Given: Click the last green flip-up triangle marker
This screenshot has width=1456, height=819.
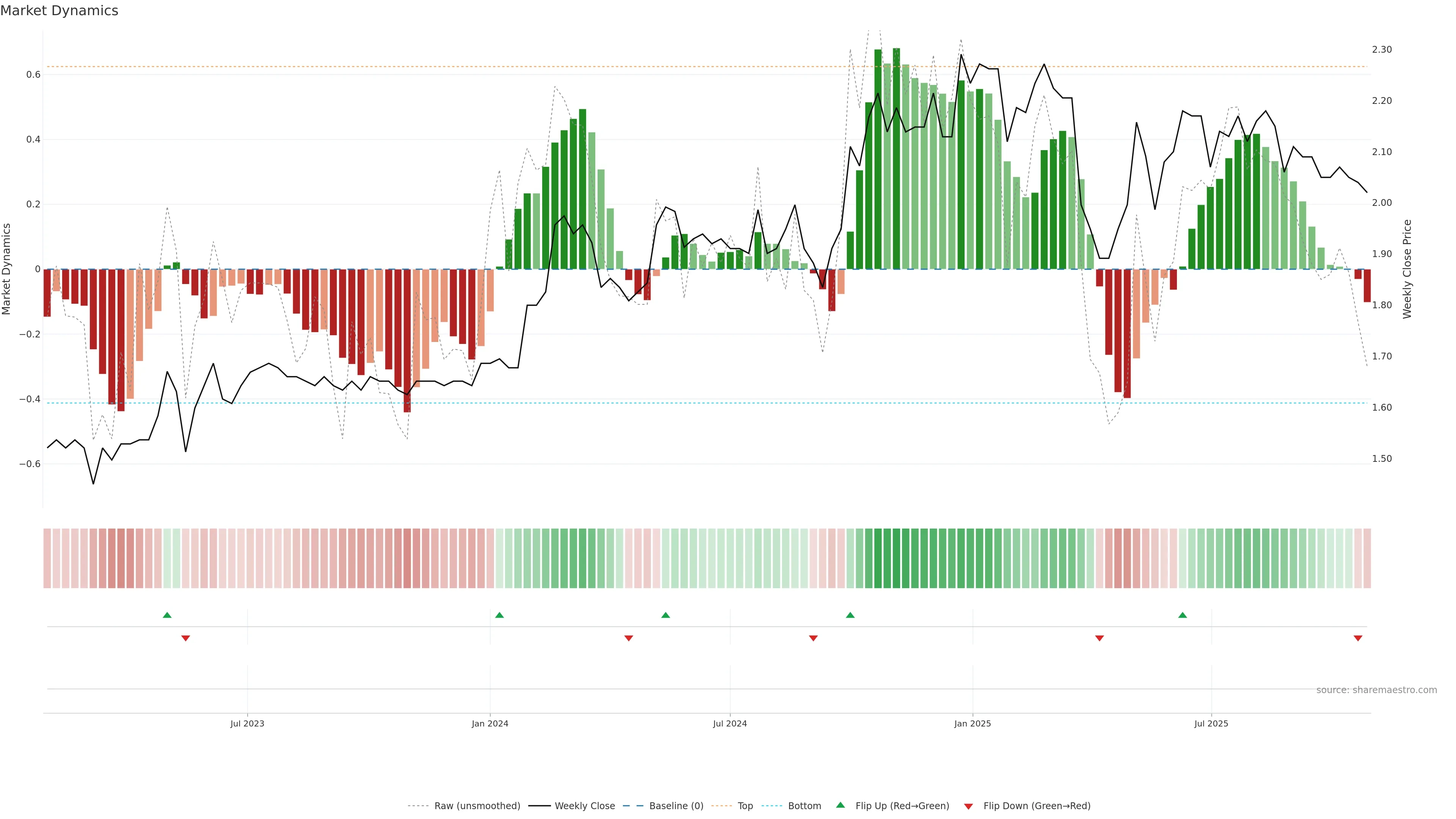Looking at the screenshot, I should point(1183,615).
